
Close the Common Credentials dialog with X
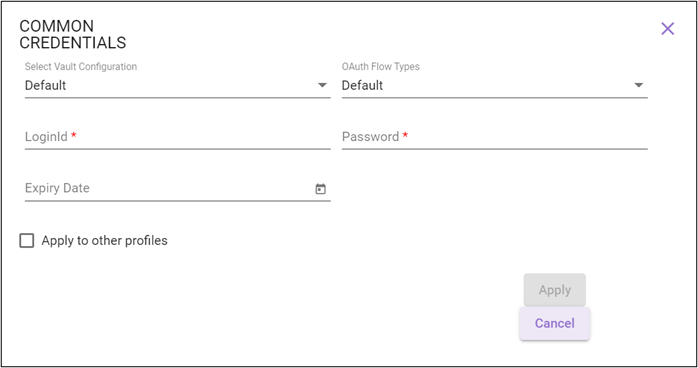[x=667, y=28]
